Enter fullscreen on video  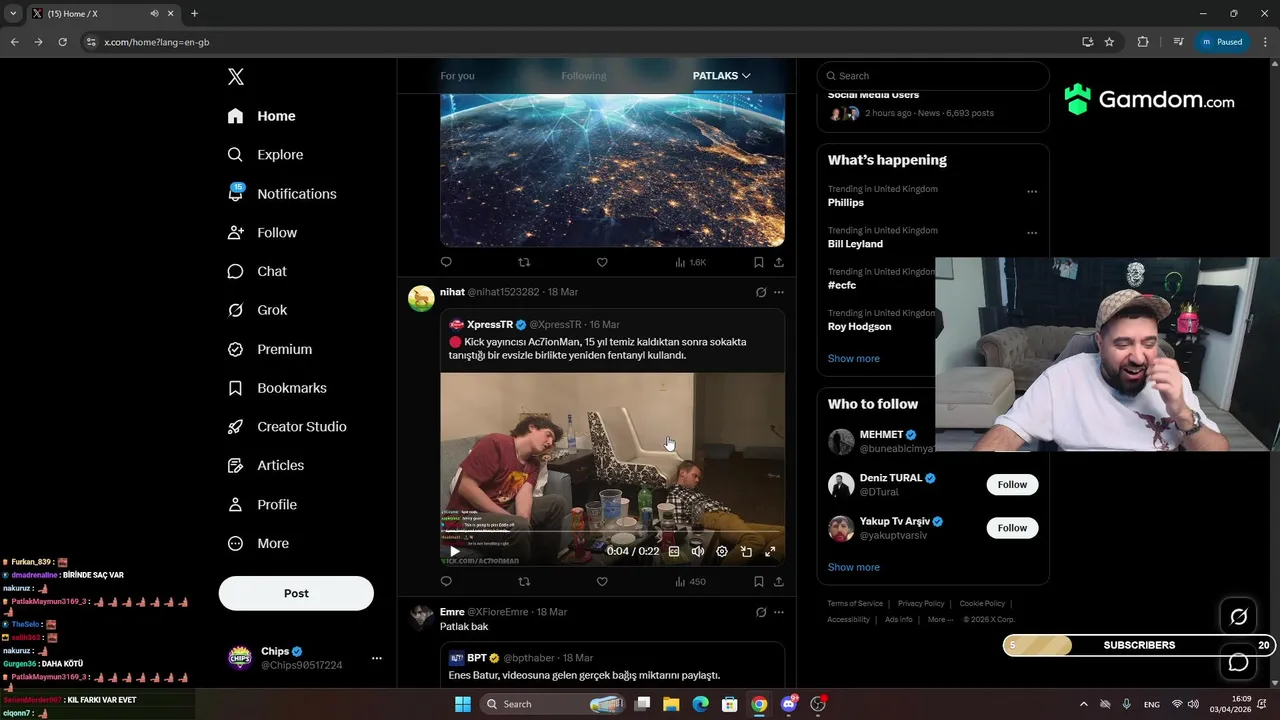tap(770, 551)
